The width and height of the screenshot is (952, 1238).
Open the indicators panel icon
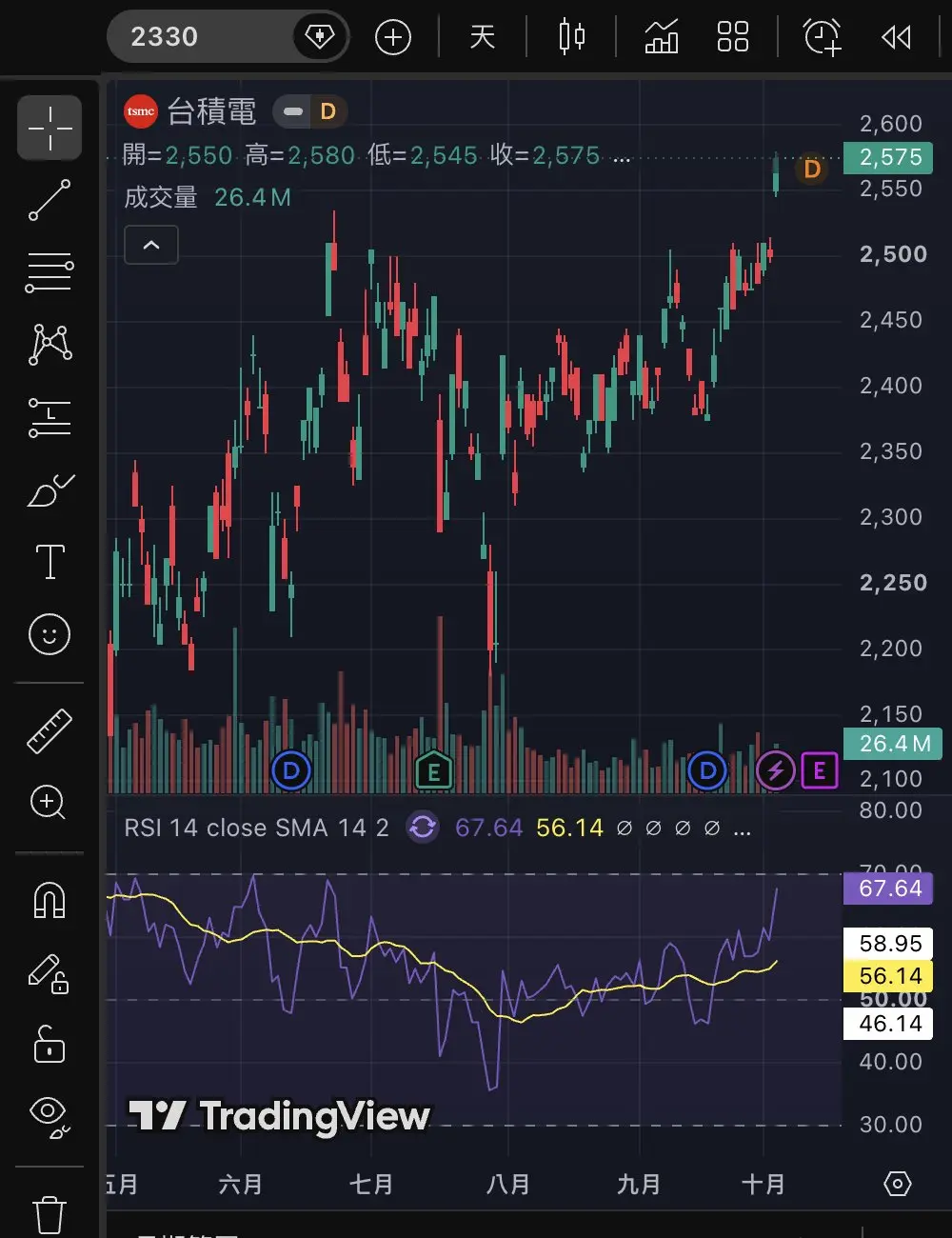[x=661, y=37]
